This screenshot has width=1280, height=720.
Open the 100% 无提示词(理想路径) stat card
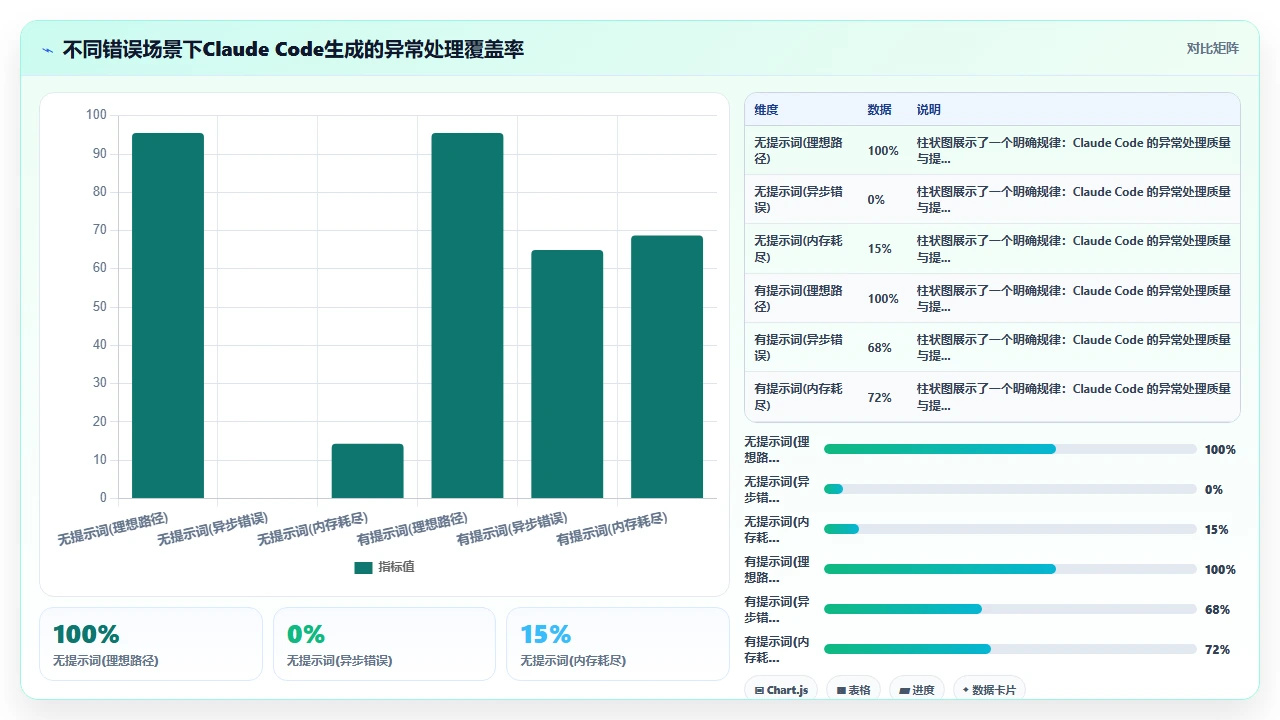tap(151, 644)
